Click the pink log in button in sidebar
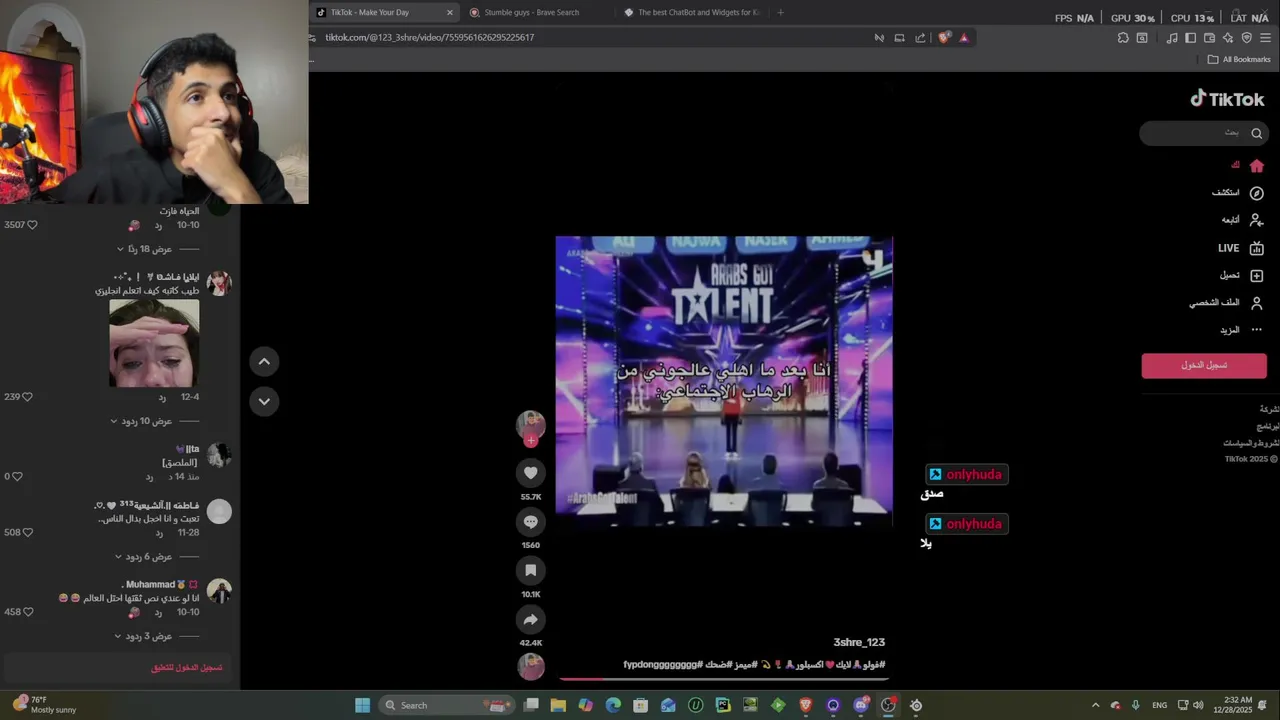The width and height of the screenshot is (1280, 720). coord(1204,365)
